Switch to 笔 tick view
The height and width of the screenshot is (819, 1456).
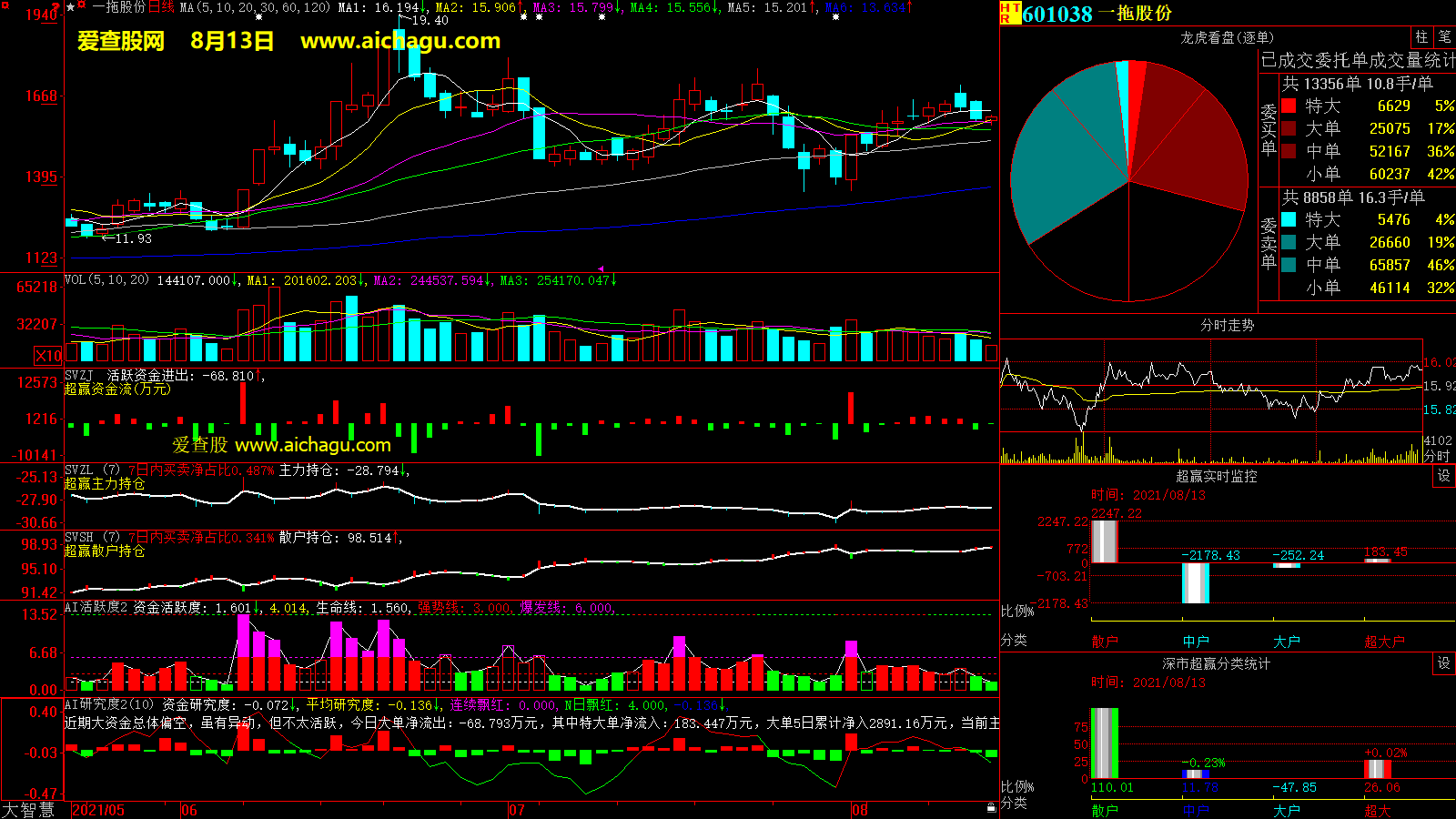pos(1444,37)
